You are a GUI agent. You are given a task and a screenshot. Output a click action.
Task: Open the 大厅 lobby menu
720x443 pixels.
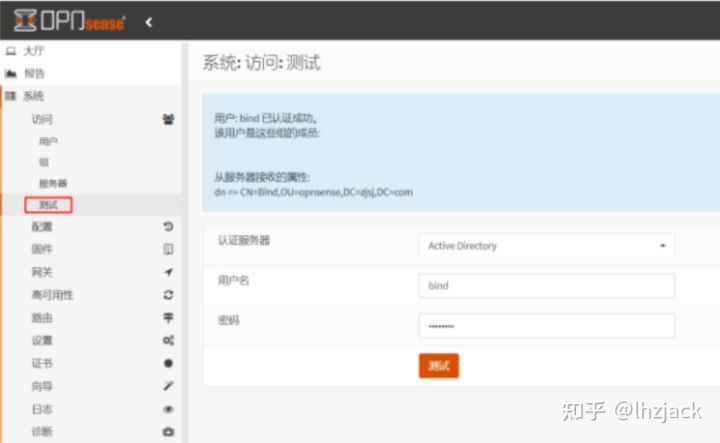pyautogui.click(x=34, y=50)
